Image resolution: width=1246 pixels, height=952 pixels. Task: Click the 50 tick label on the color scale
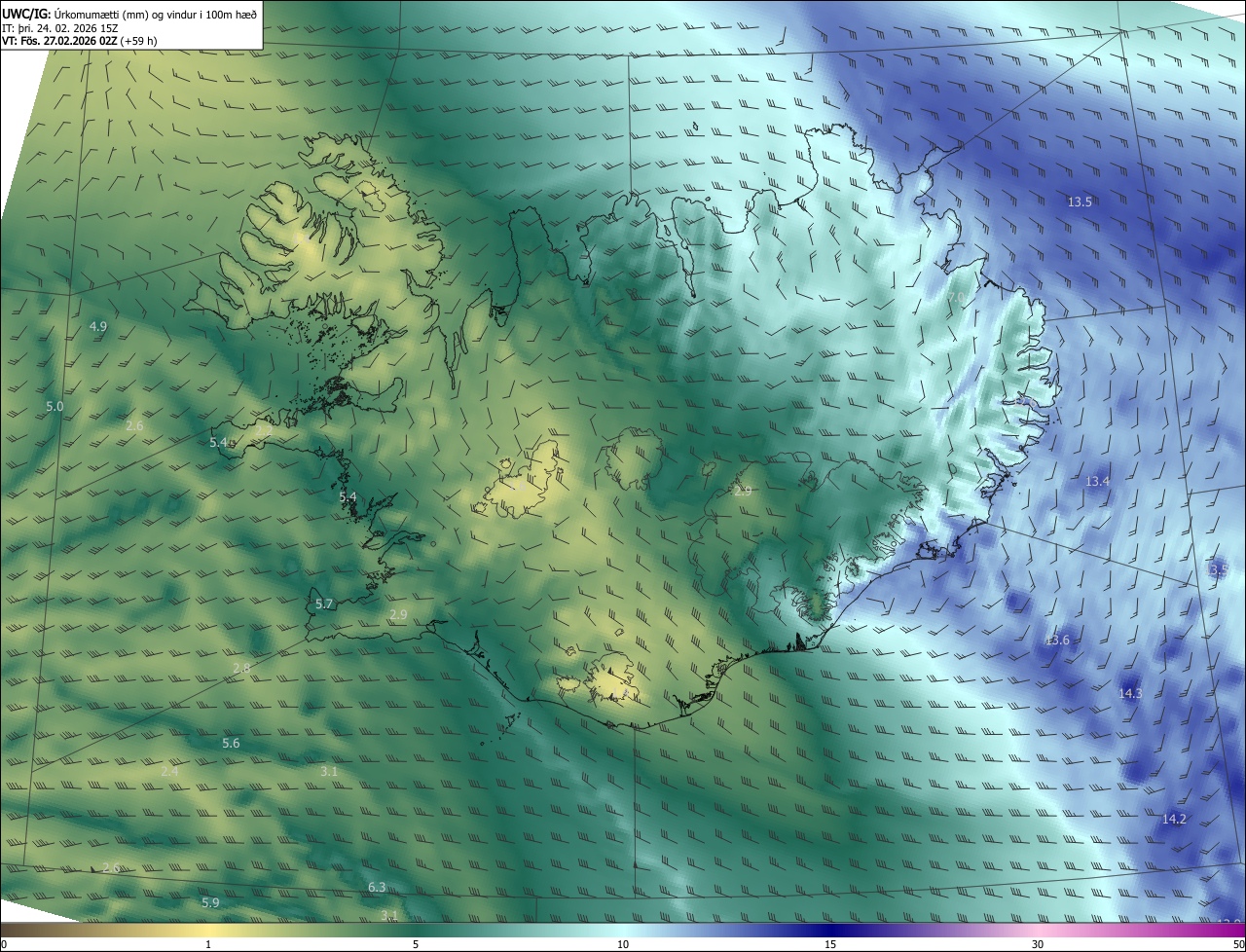[x=1238, y=944]
